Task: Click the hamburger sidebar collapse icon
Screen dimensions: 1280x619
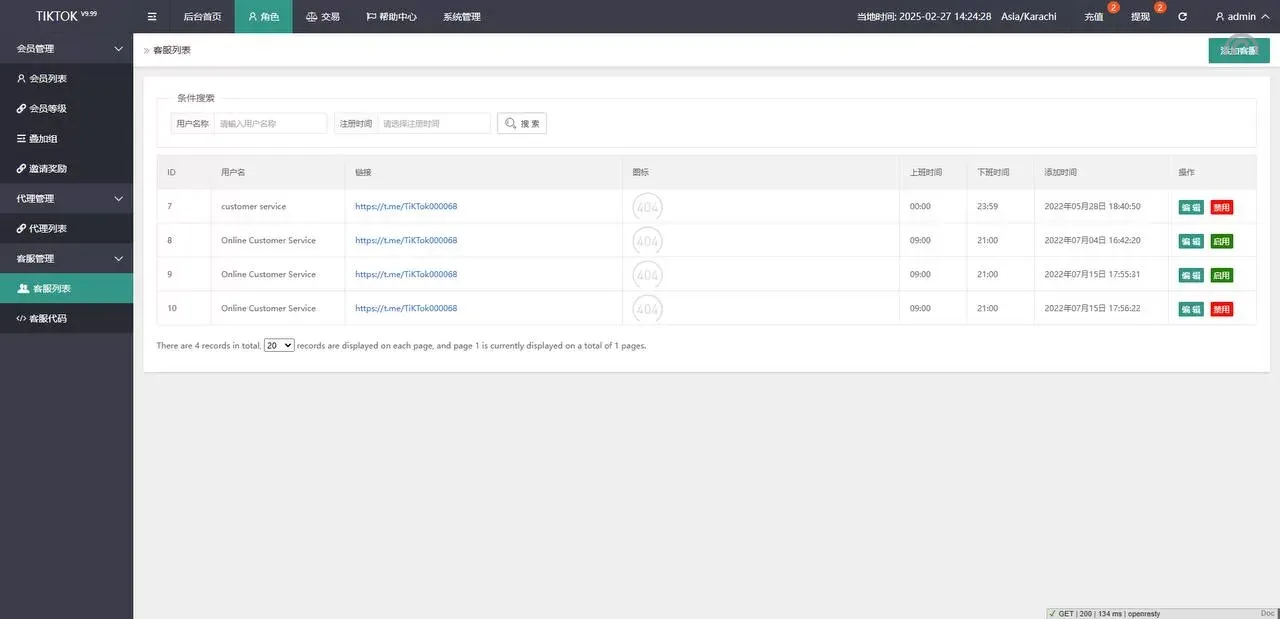Action: pos(152,17)
